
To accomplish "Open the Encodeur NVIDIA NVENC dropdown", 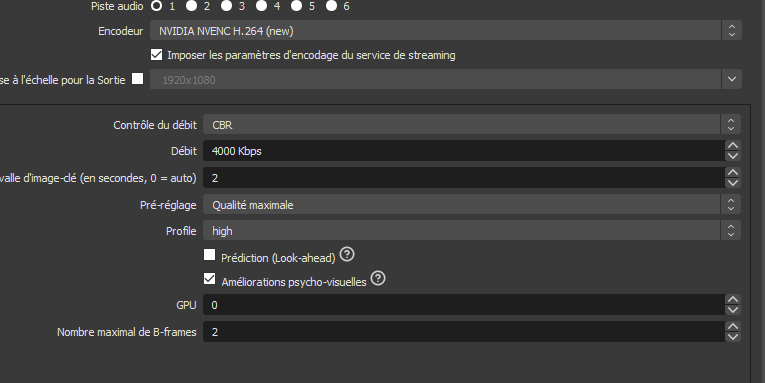I will (x=445, y=31).
